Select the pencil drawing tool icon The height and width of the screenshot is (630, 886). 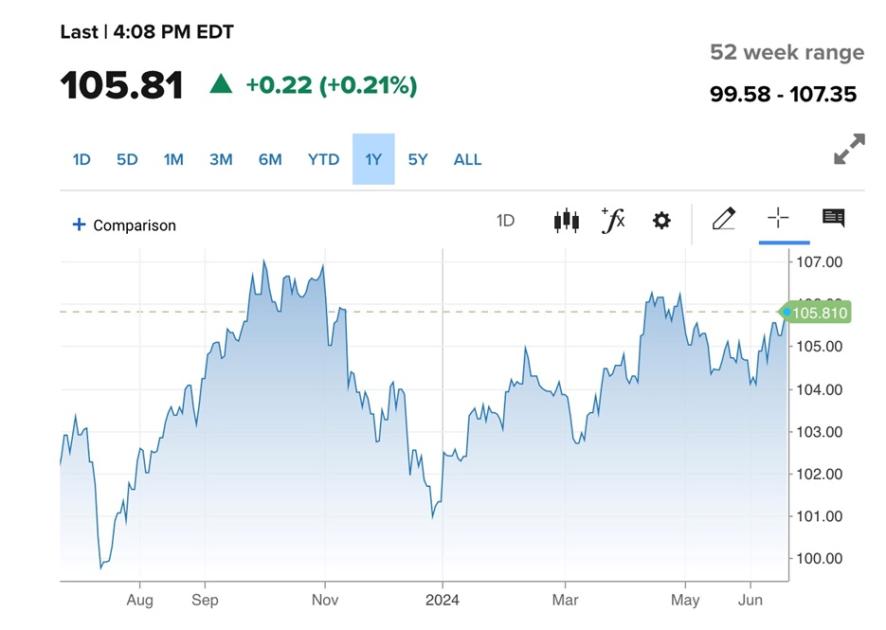tap(725, 219)
